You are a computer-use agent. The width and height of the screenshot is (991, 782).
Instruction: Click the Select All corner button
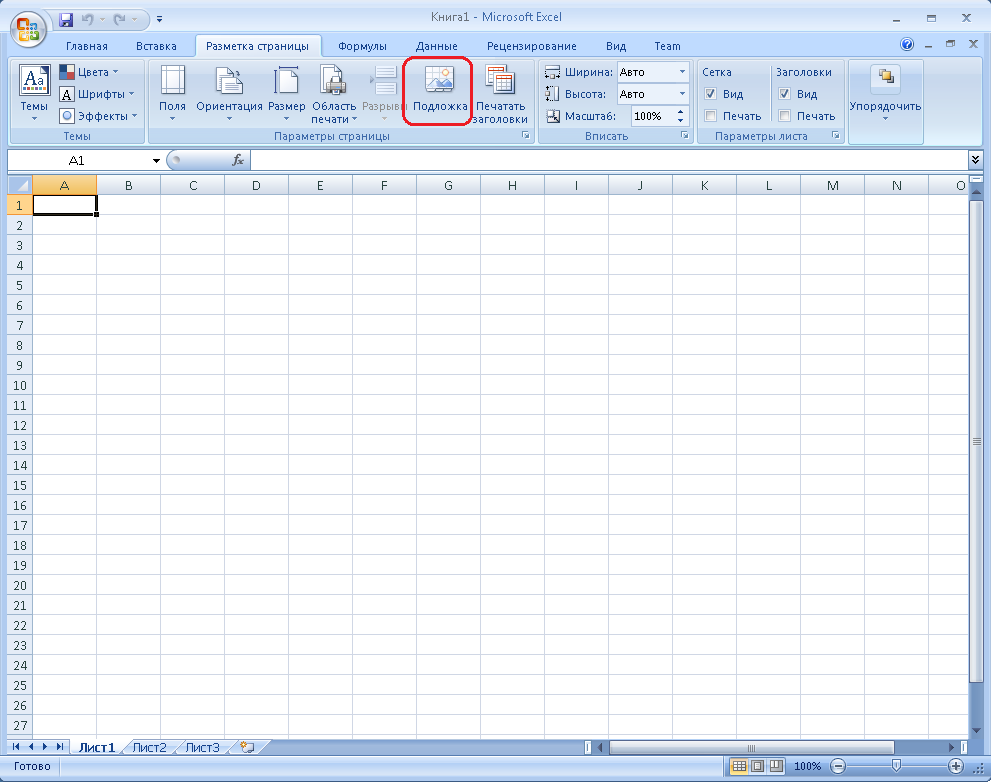point(20,185)
